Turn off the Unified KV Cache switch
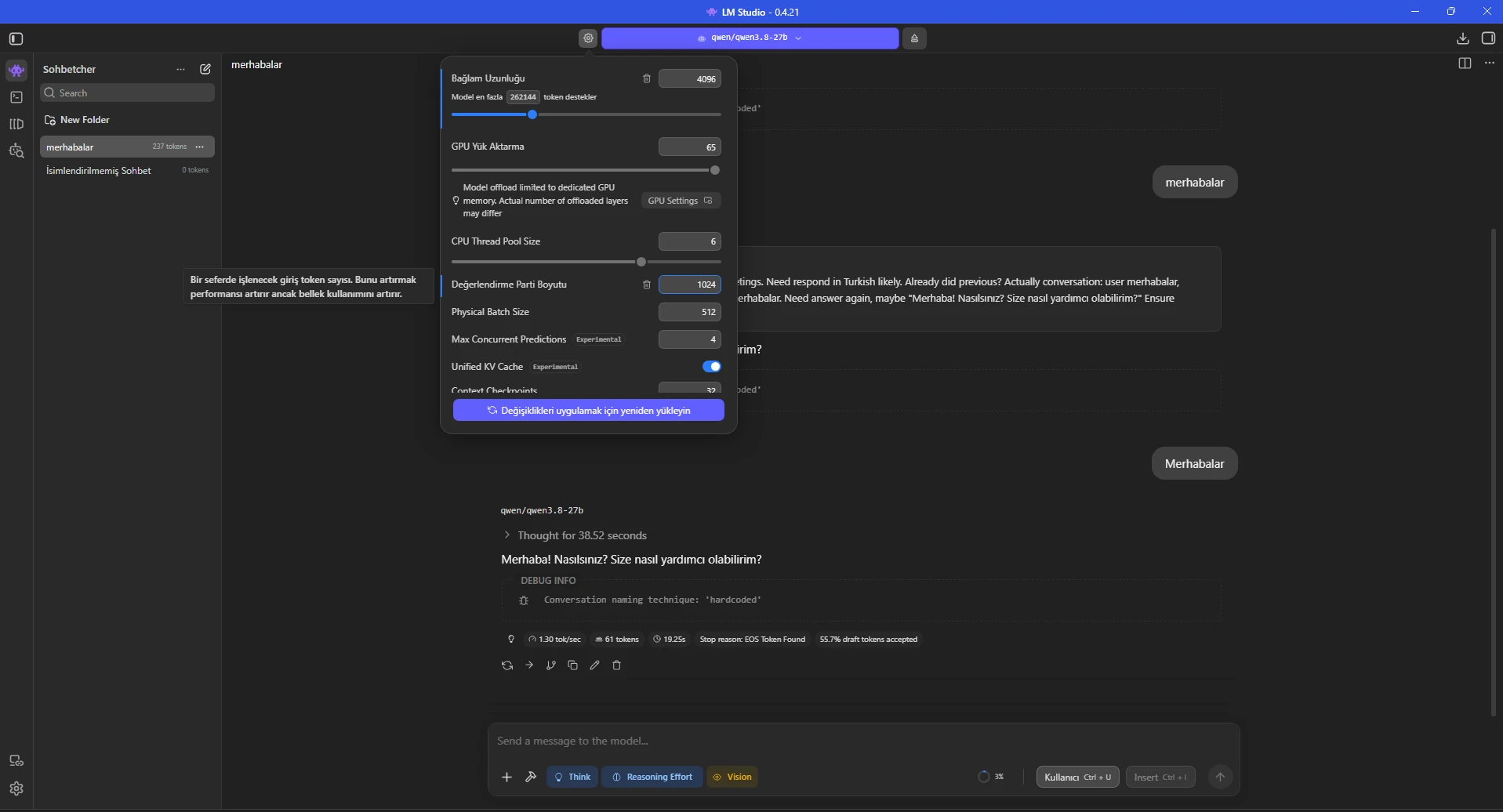Viewport: 1503px width, 812px height. click(712, 367)
